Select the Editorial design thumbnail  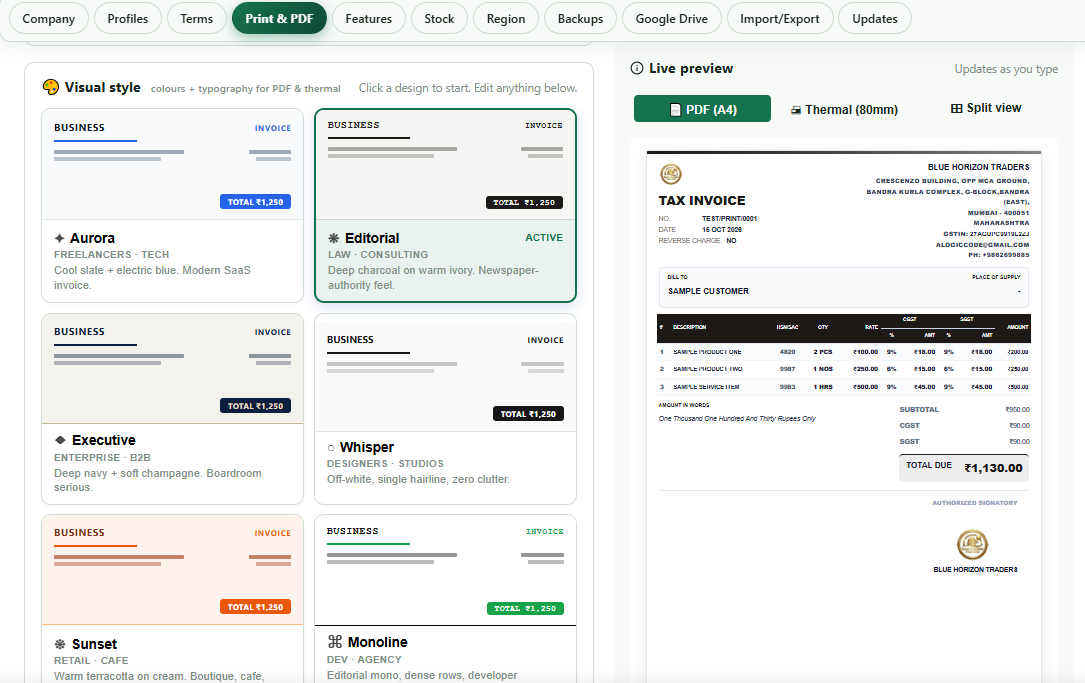tap(445, 165)
